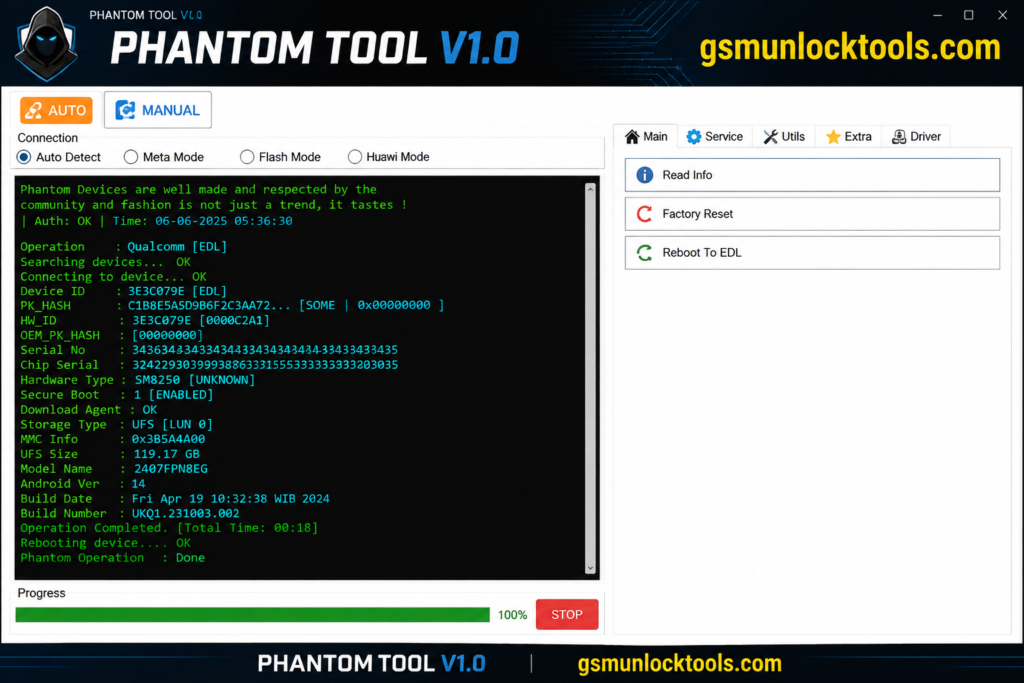
Task: Click the 100% progress percentage label
Action: 513,615
